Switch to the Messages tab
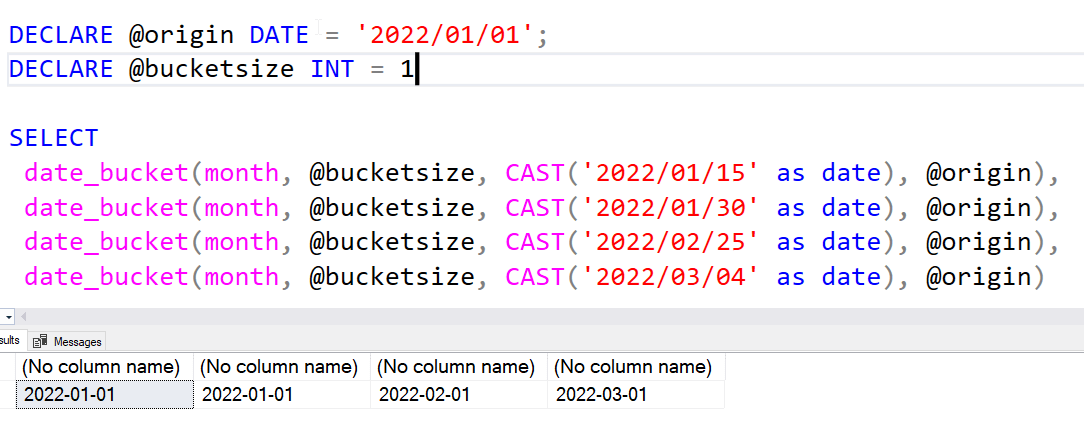The width and height of the screenshot is (1084, 440). [x=69, y=342]
